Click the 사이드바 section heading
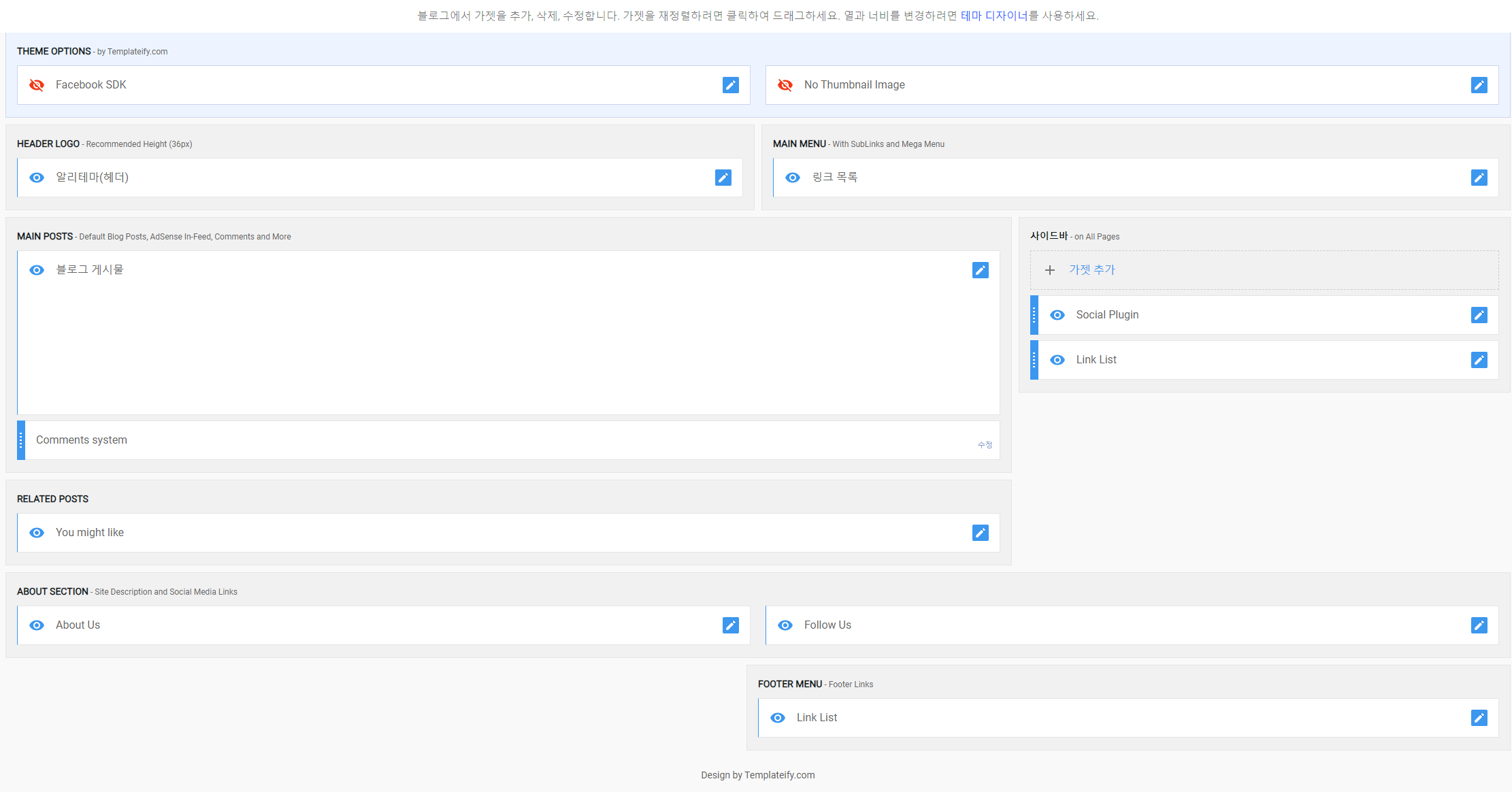The width and height of the screenshot is (1512, 792). [1049, 236]
